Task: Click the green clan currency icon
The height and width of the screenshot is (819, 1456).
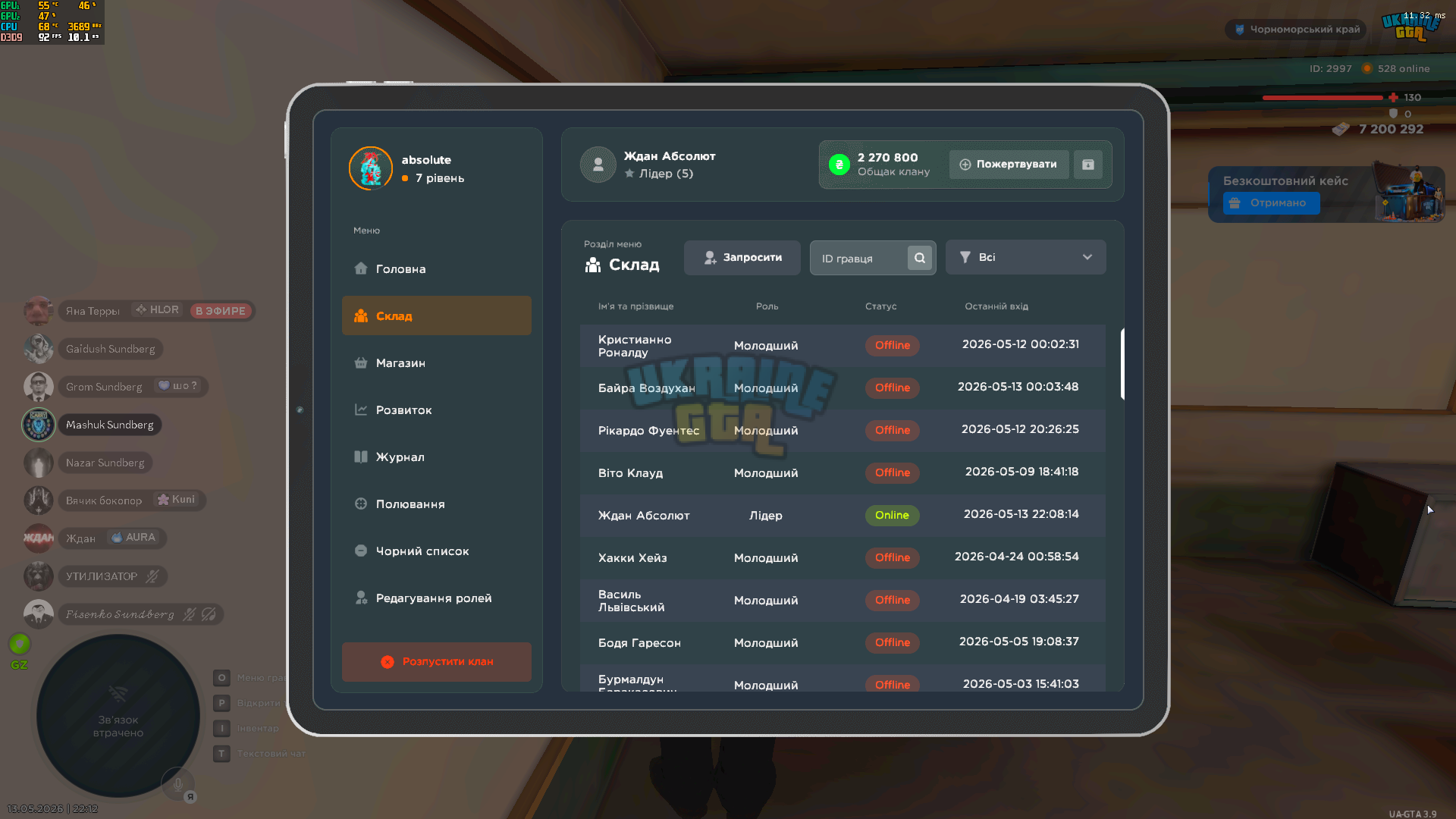Action: [839, 165]
